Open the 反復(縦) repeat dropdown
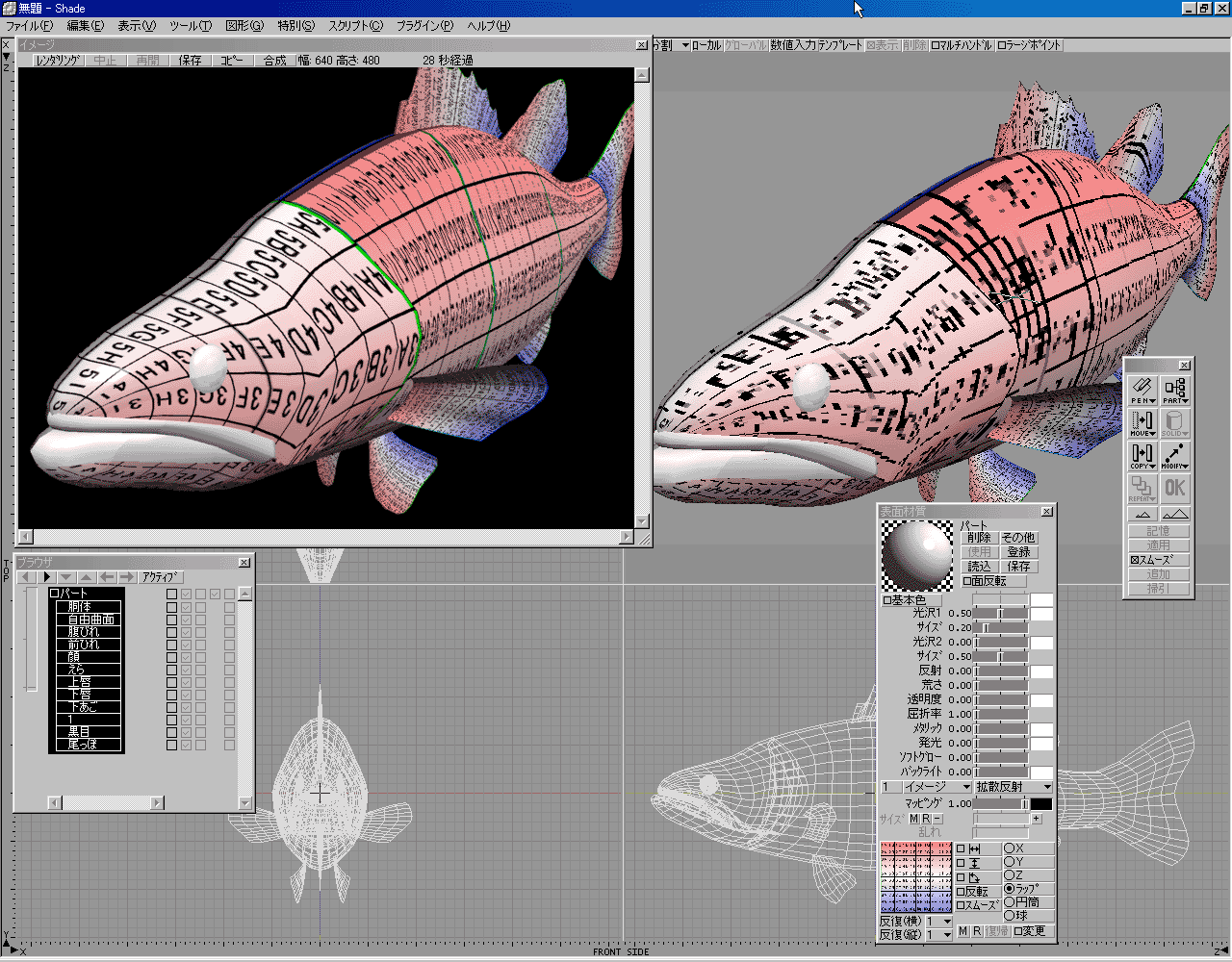Viewport: 1232px width, 962px height. click(939, 935)
